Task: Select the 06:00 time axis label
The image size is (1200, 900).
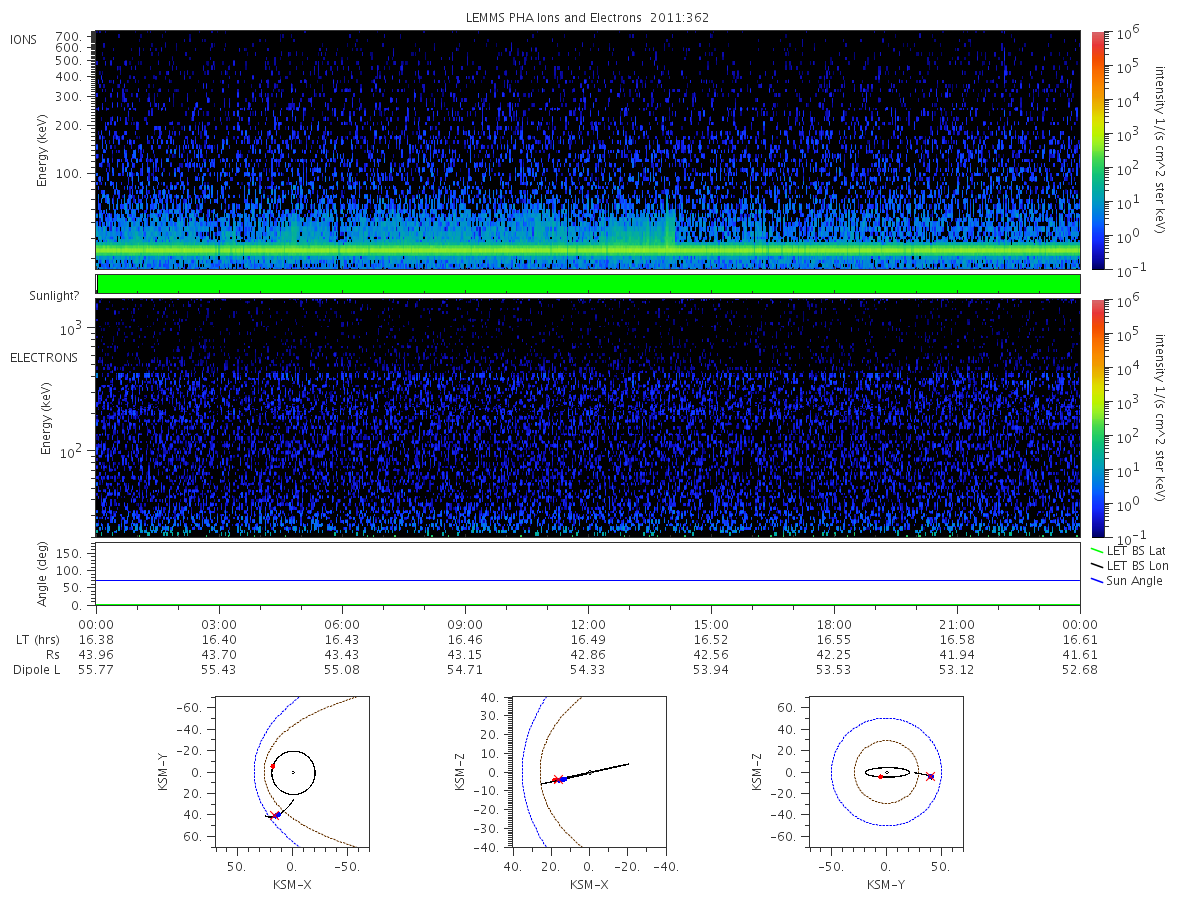Action: 342,622
